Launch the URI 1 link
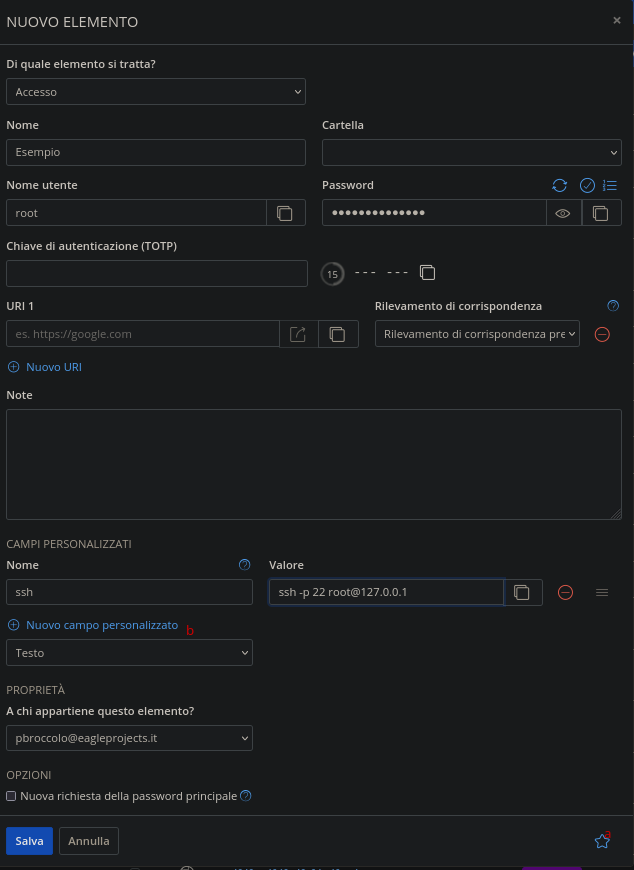 point(298,334)
